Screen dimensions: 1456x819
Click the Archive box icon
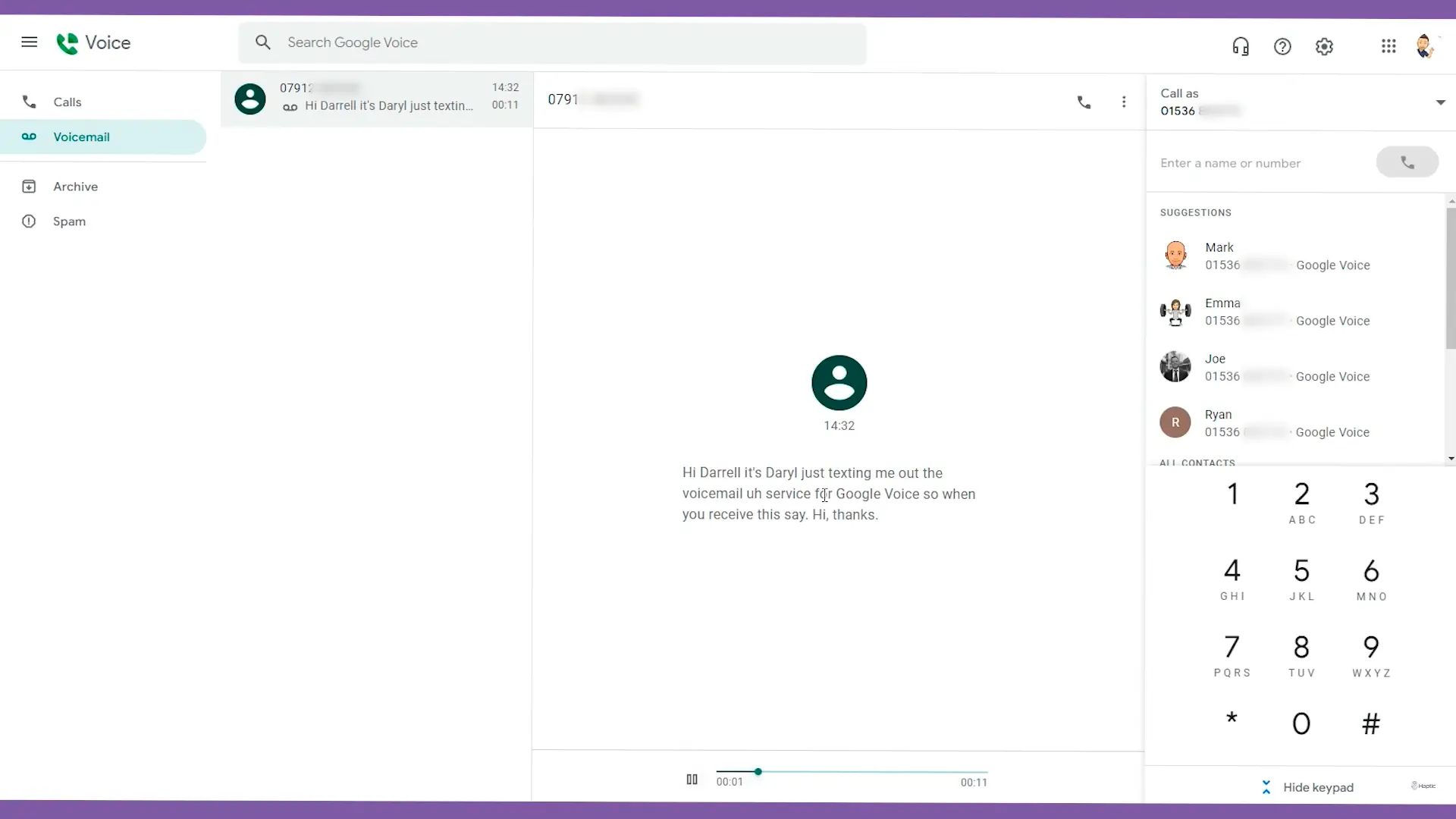coord(29,187)
